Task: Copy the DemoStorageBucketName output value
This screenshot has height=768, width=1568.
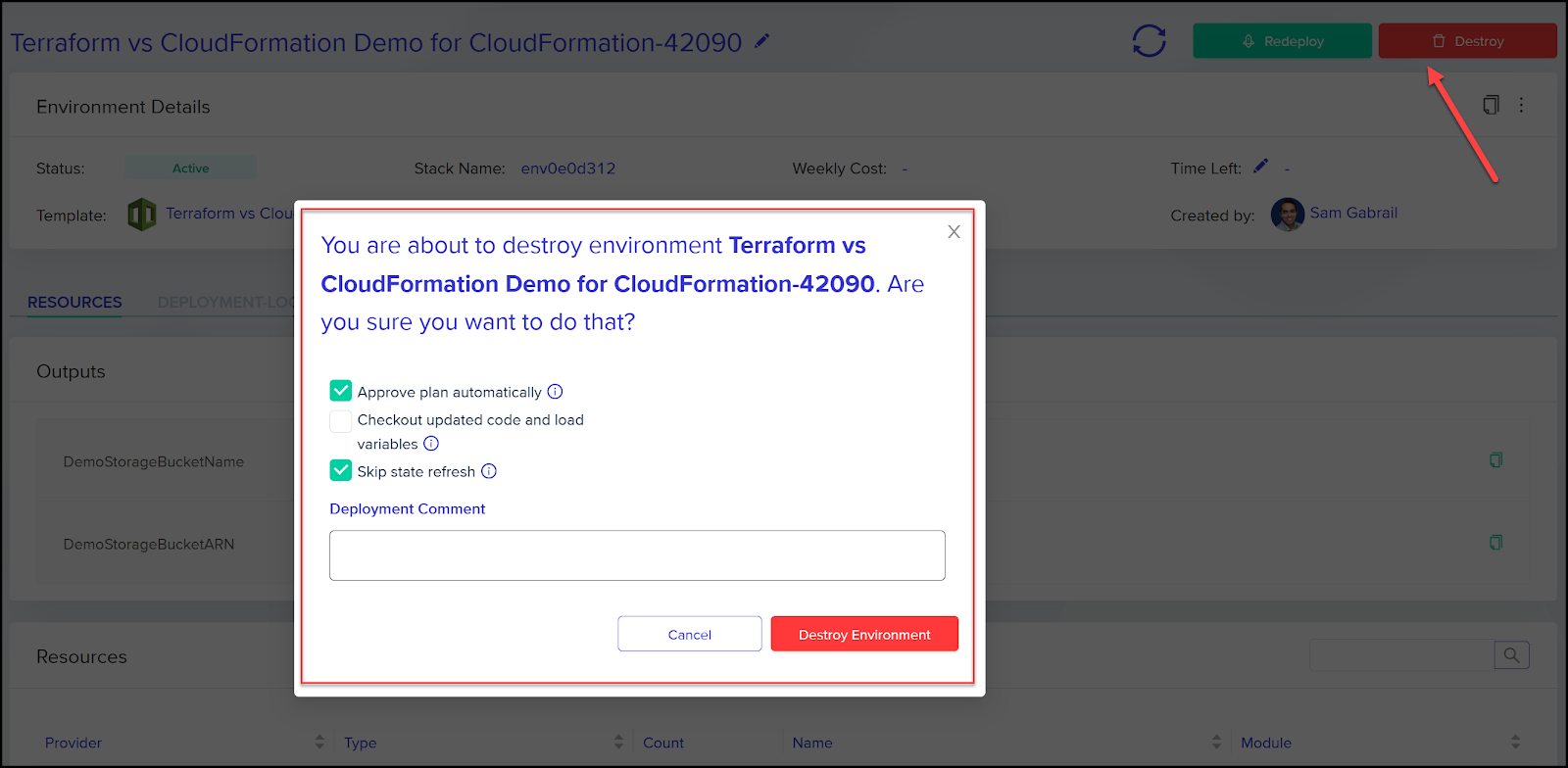Action: pos(1495,460)
